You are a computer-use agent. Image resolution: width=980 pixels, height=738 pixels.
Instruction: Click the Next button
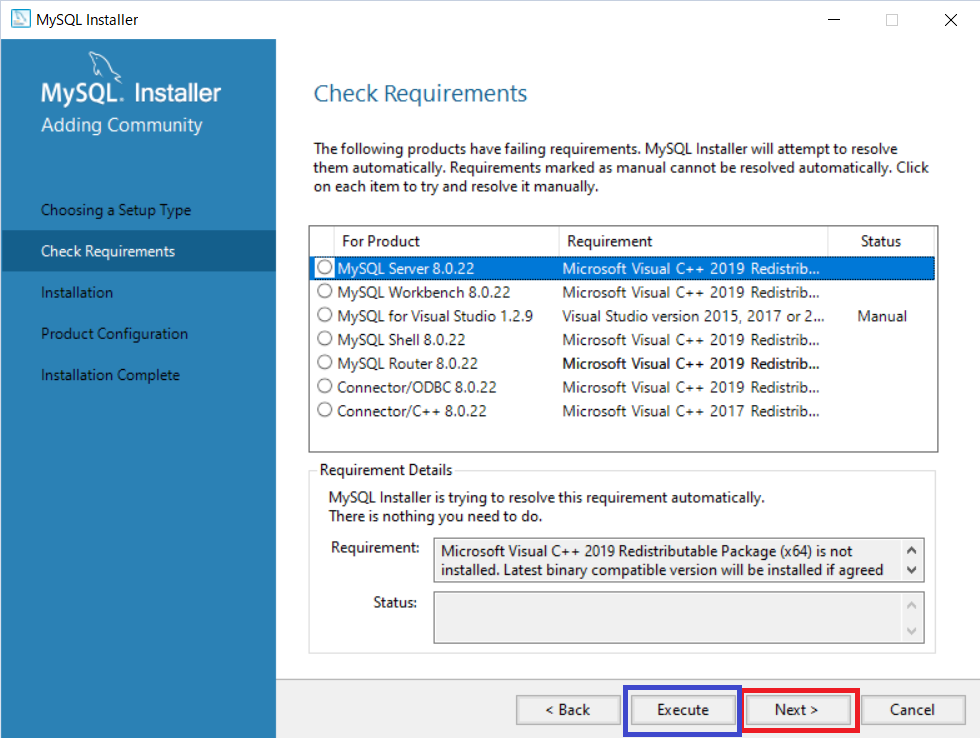(796, 710)
